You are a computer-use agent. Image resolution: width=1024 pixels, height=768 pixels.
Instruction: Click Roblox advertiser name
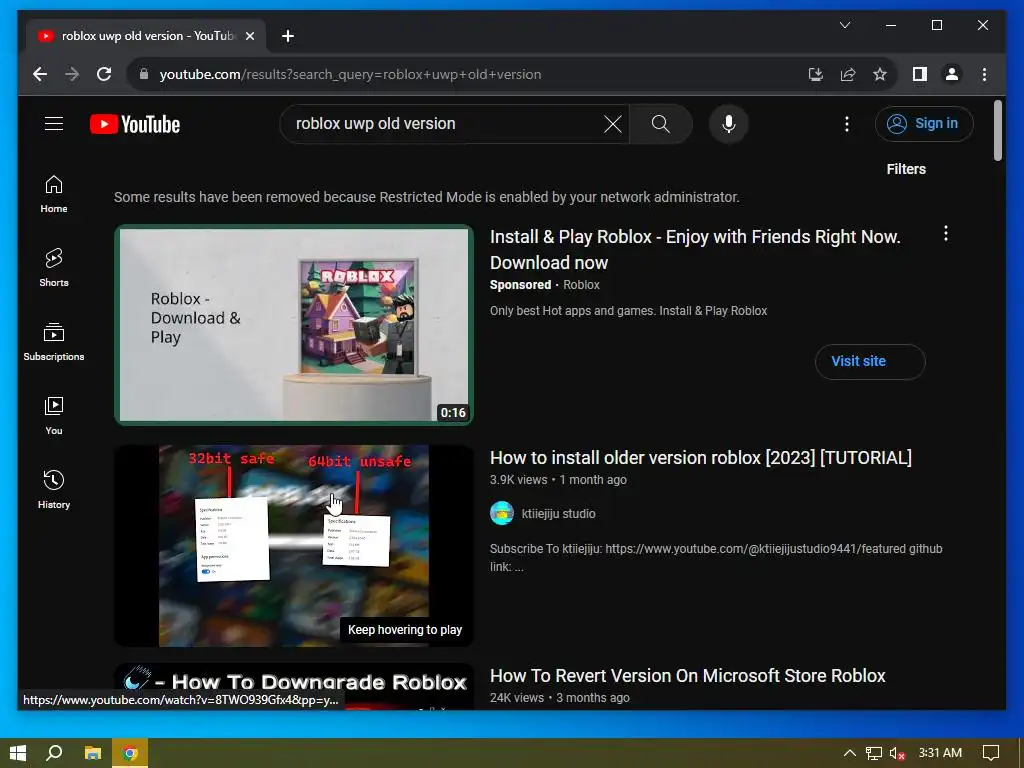[581, 285]
